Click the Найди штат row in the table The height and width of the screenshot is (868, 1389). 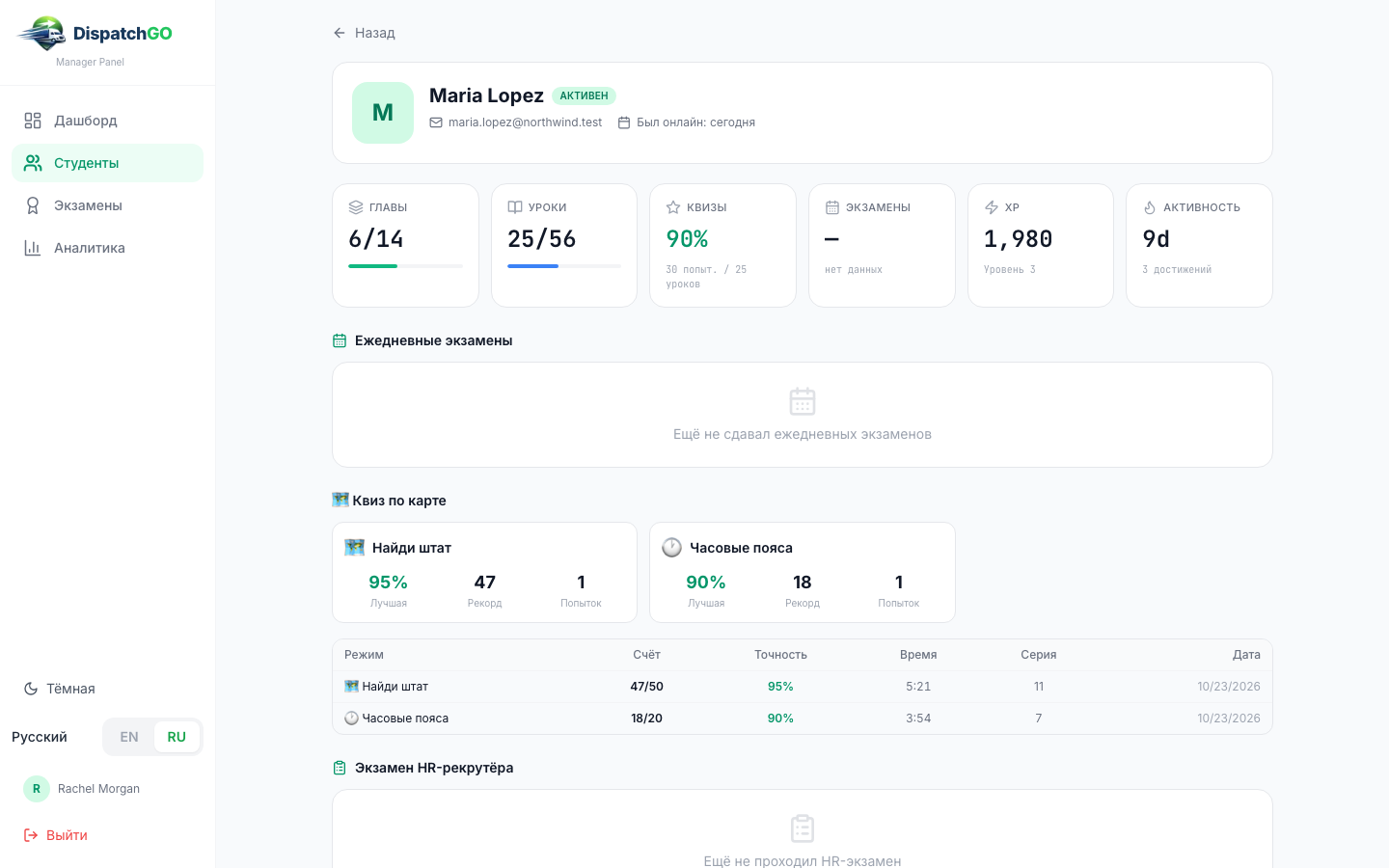[803, 687]
